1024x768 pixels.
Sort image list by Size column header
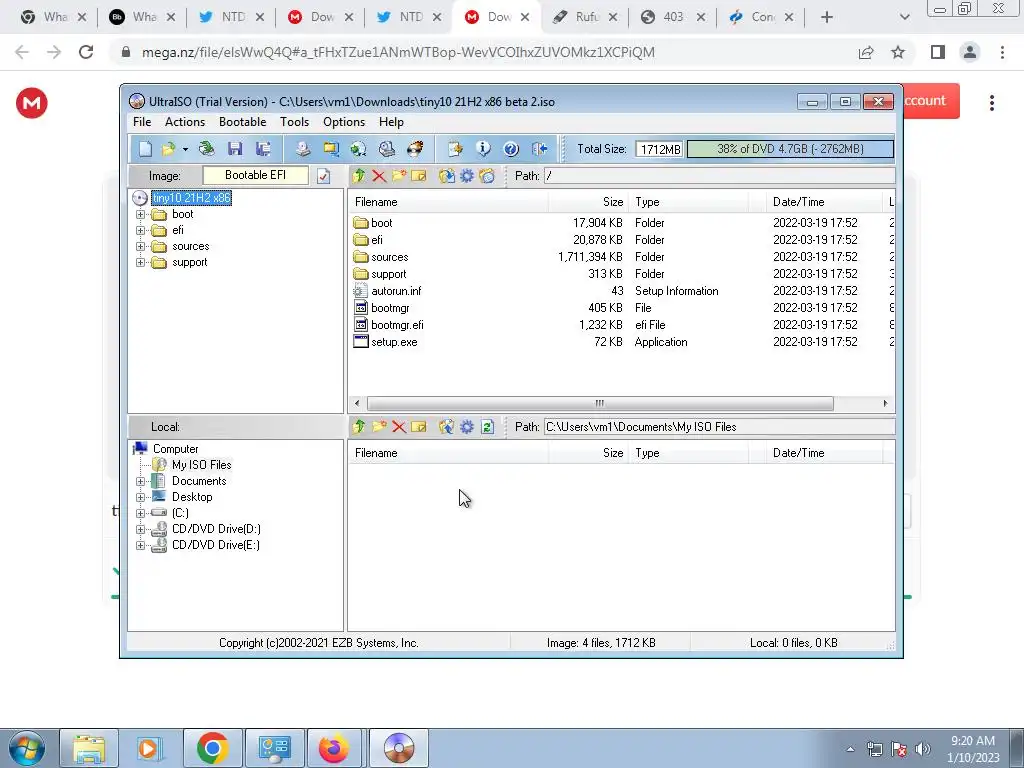point(588,202)
